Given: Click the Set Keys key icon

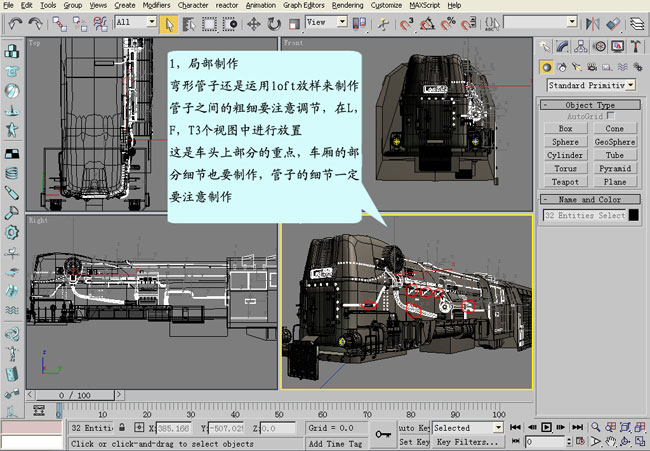Looking at the screenshot, I should coord(383,434).
